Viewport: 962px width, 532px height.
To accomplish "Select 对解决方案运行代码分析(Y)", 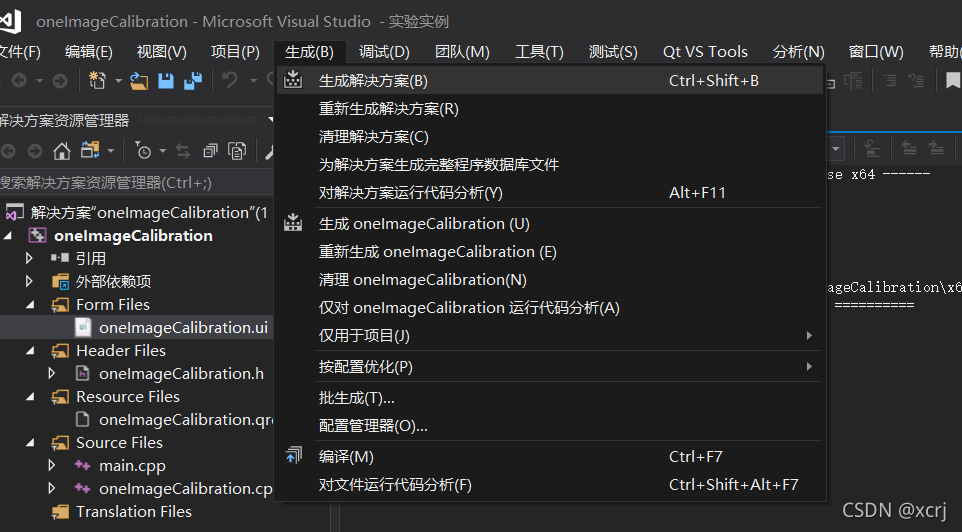I will [x=550, y=193].
